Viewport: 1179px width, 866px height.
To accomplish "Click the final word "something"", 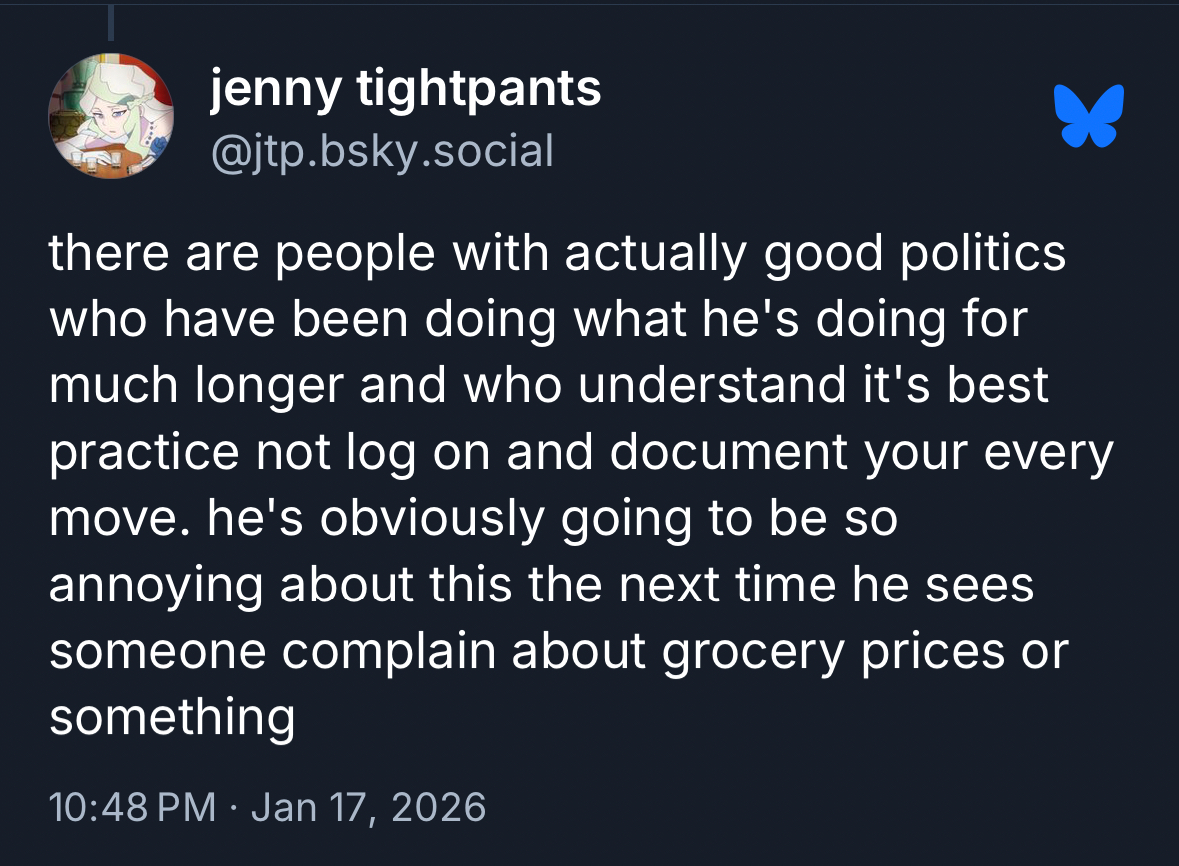I will (172, 718).
